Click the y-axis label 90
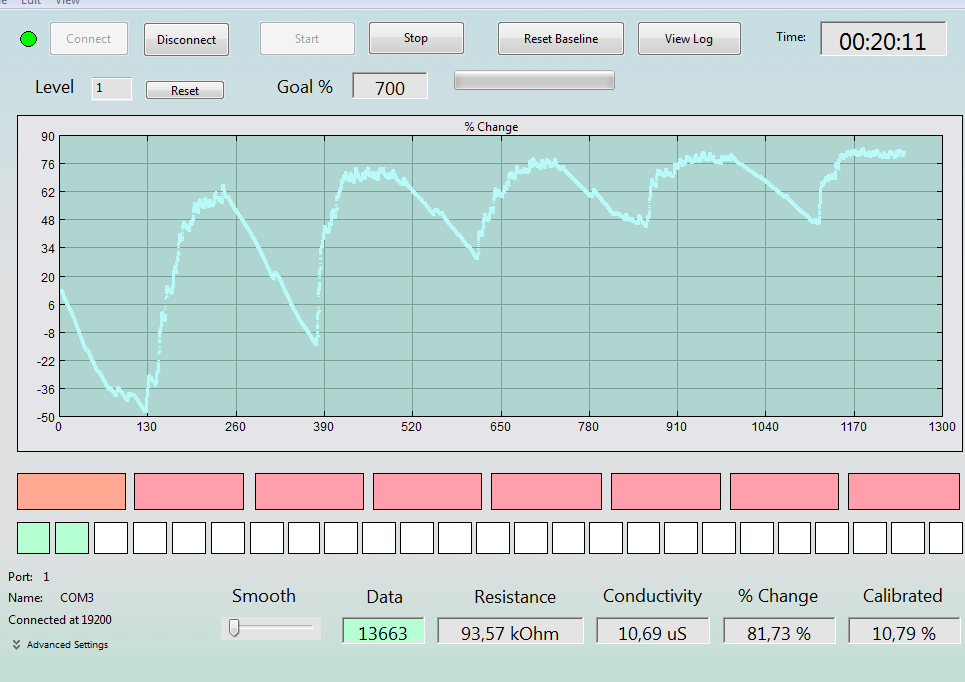 [x=48, y=137]
